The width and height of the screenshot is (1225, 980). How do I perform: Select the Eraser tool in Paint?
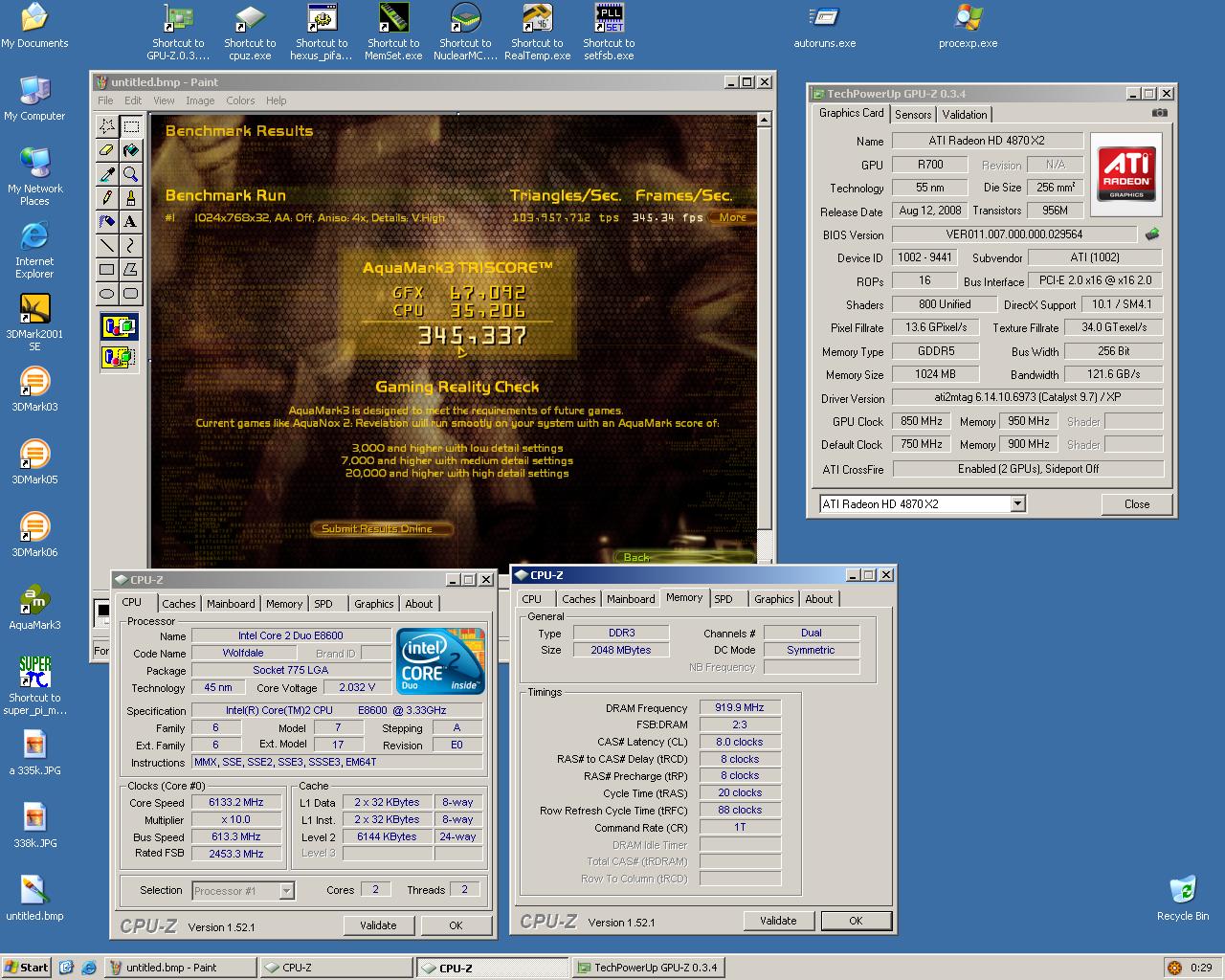(107, 150)
